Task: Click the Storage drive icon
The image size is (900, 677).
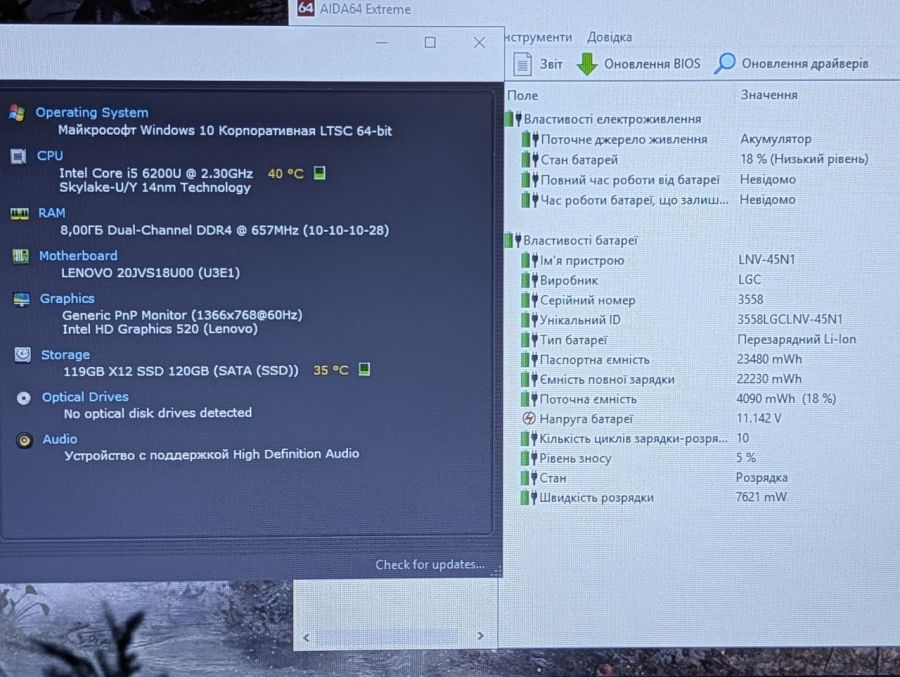Action: tap(22, 355)
